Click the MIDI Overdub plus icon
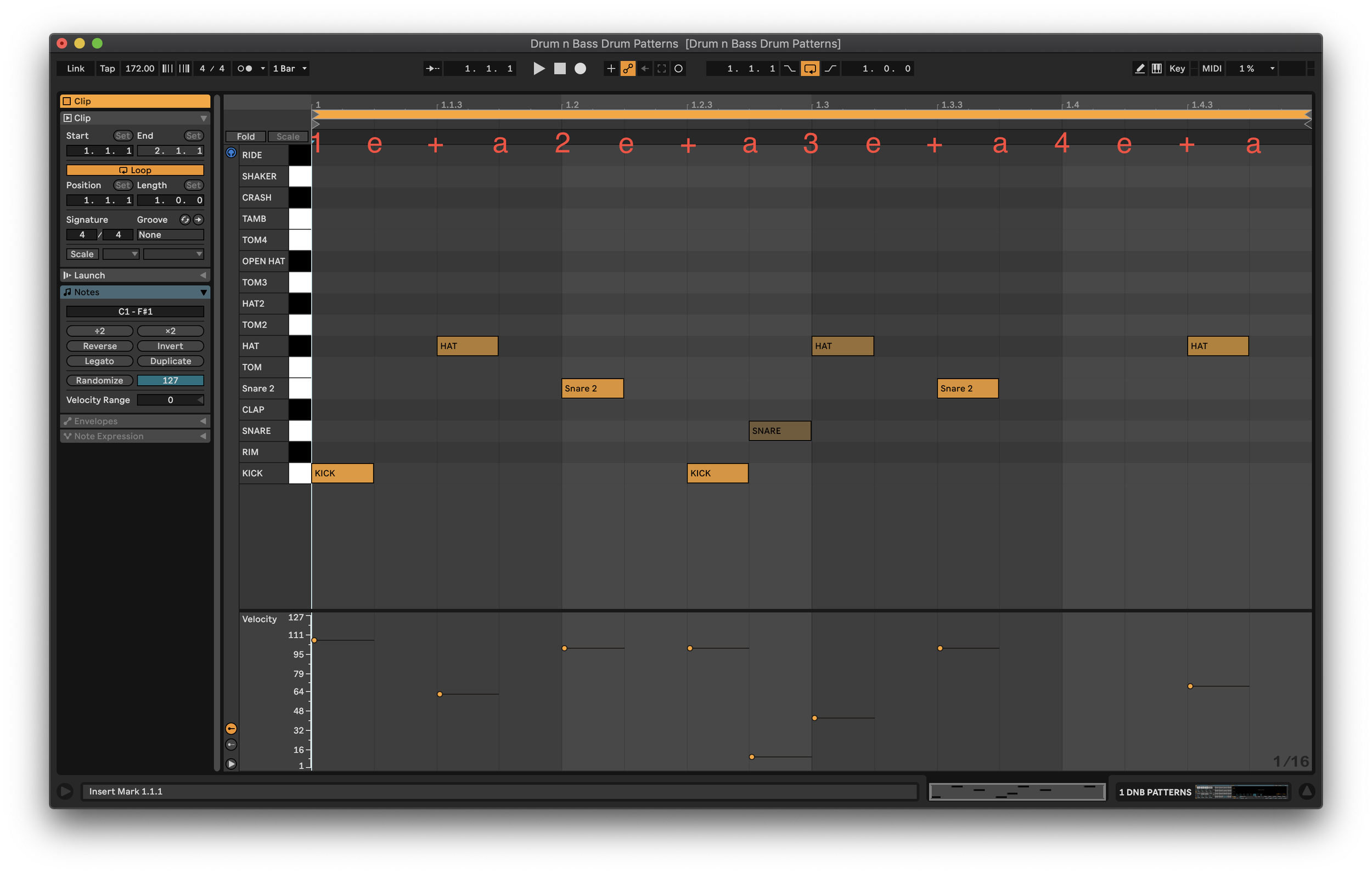1372x874 pixels. click(611, 69)
